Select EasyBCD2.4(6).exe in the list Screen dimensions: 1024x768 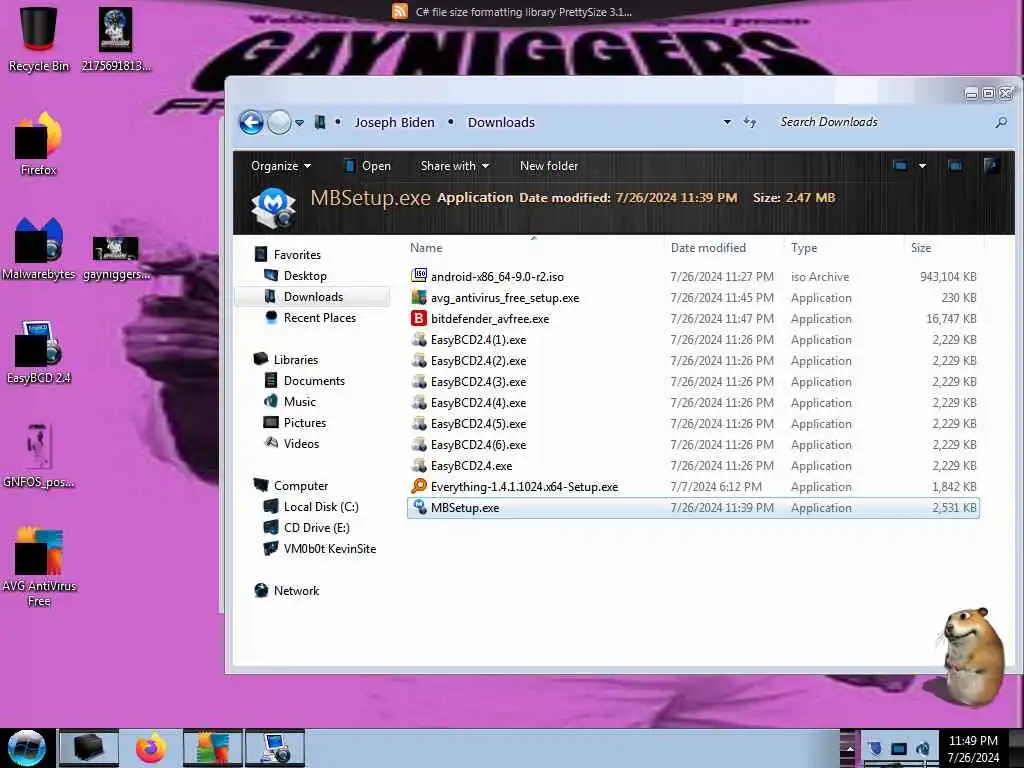tap(693, 445)
